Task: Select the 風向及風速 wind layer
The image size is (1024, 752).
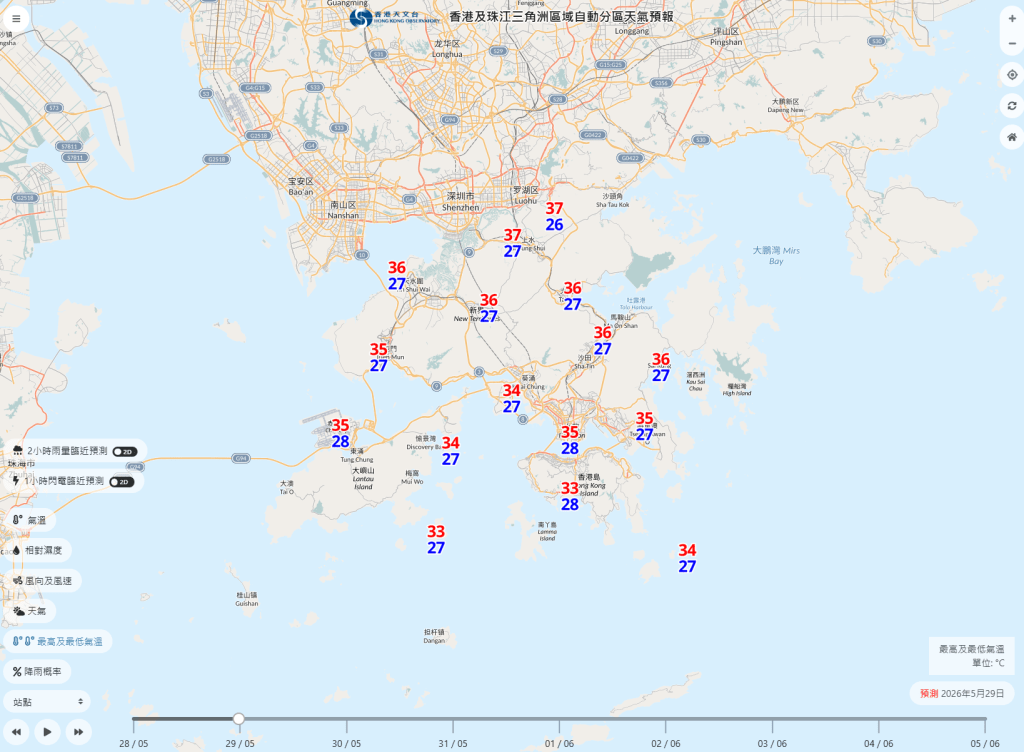Action: [x=42, y=580]
